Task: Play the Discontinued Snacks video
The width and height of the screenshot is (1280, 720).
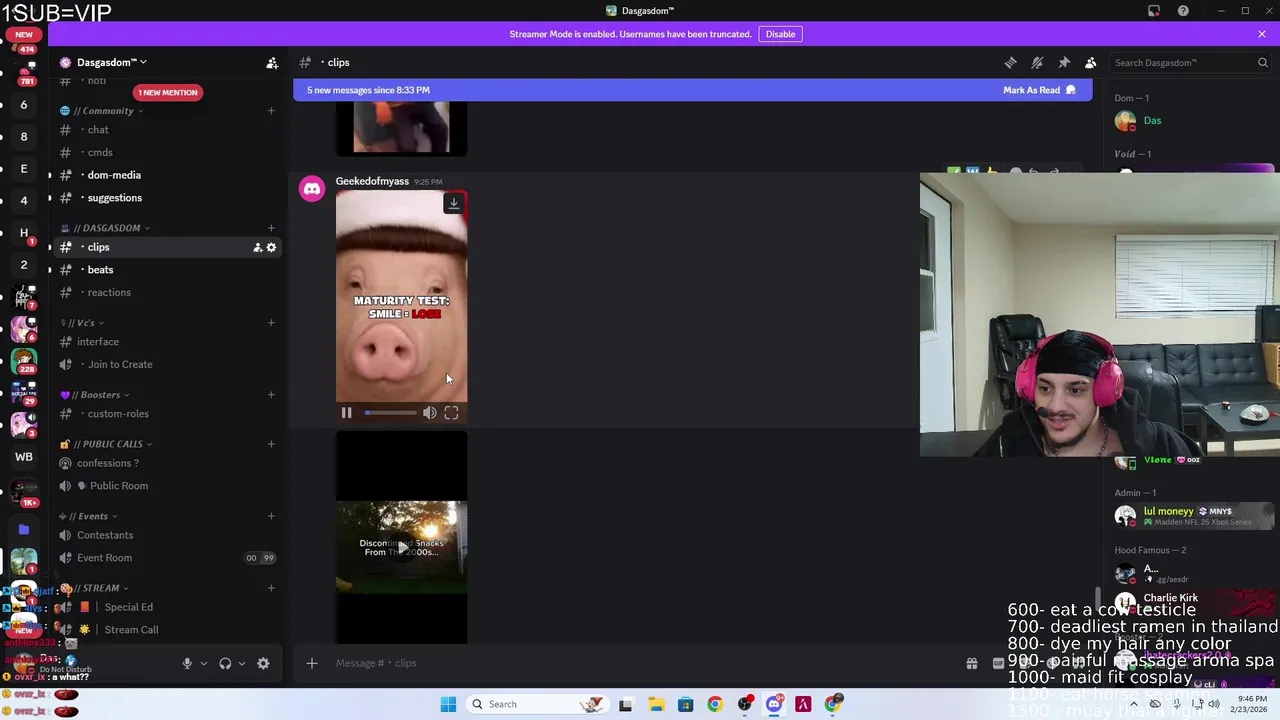Action: 401,547
